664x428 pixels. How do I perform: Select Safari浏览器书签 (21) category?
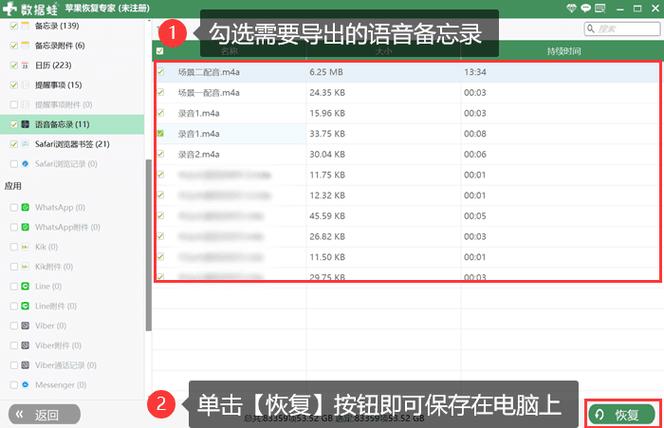tap(72, 144)
